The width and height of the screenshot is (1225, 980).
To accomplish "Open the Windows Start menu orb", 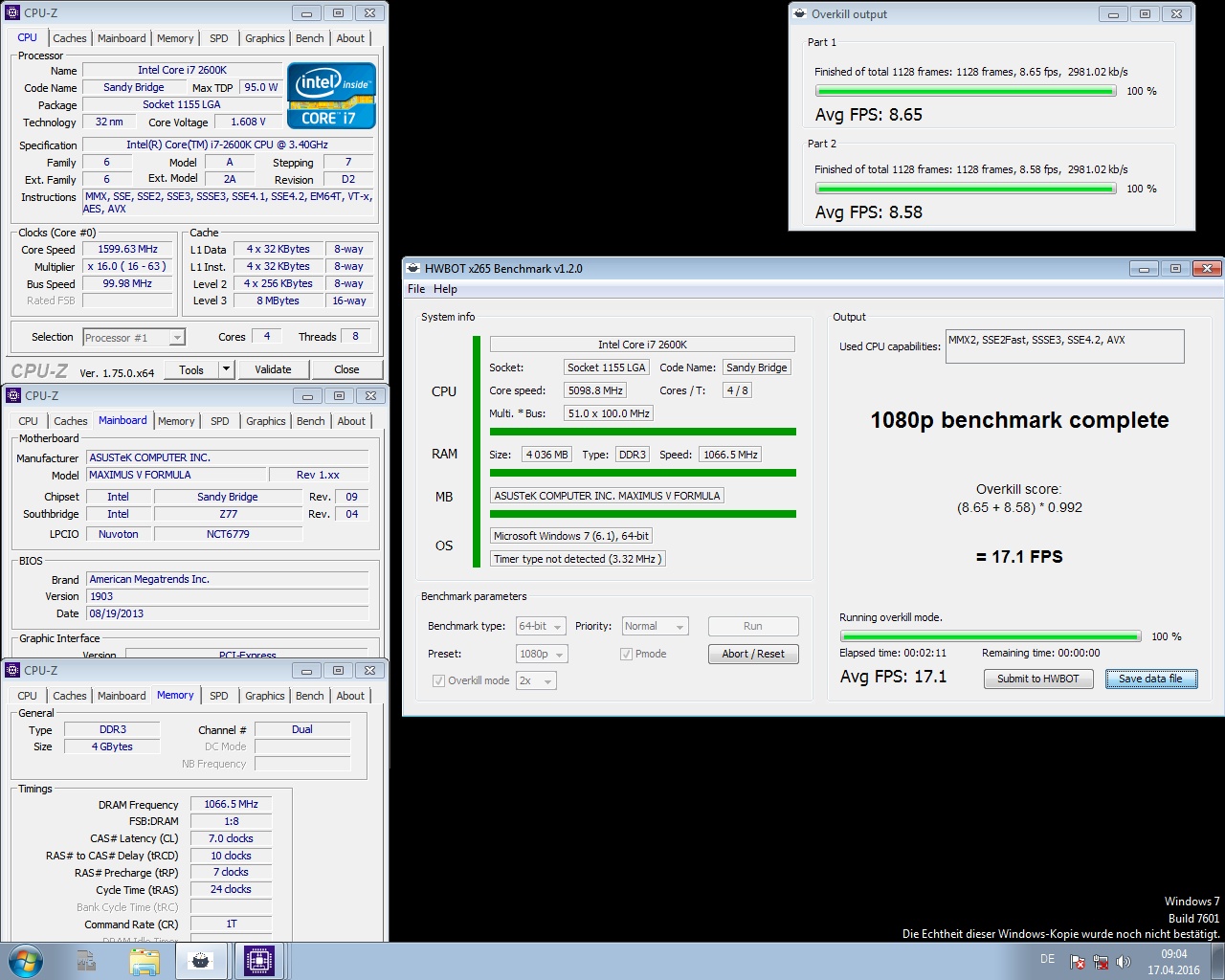I will pyautogui.click(x=25, y=961).
